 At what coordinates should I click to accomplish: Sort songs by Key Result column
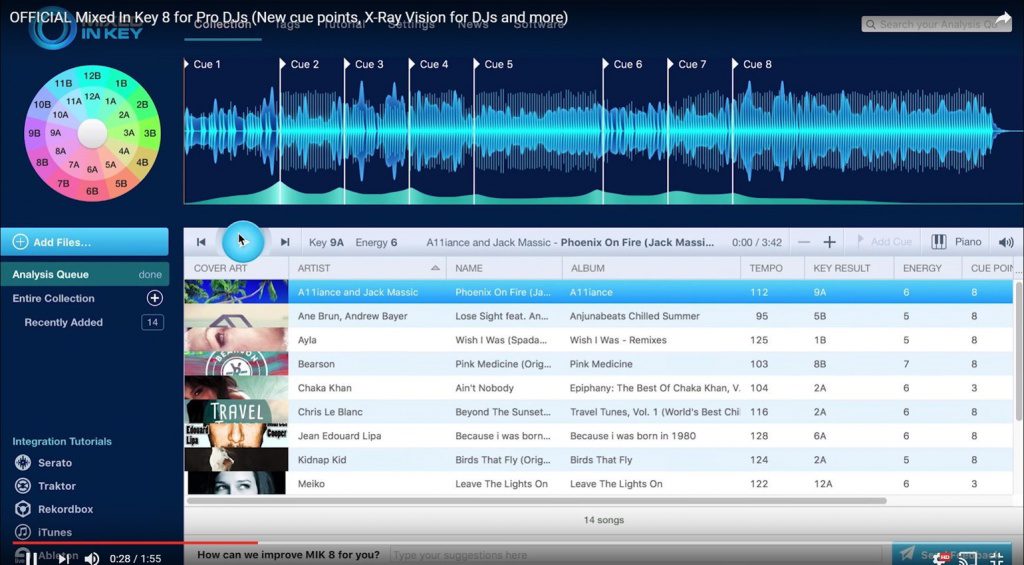tap(841, 268)
